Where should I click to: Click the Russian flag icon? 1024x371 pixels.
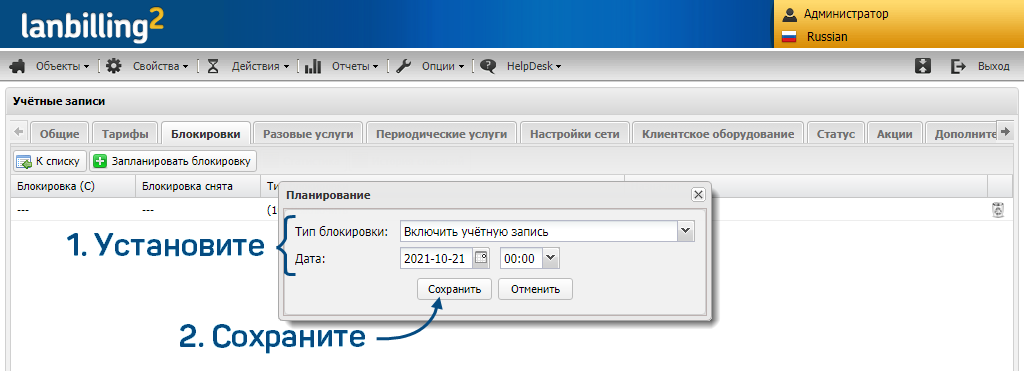coord(790,37)
